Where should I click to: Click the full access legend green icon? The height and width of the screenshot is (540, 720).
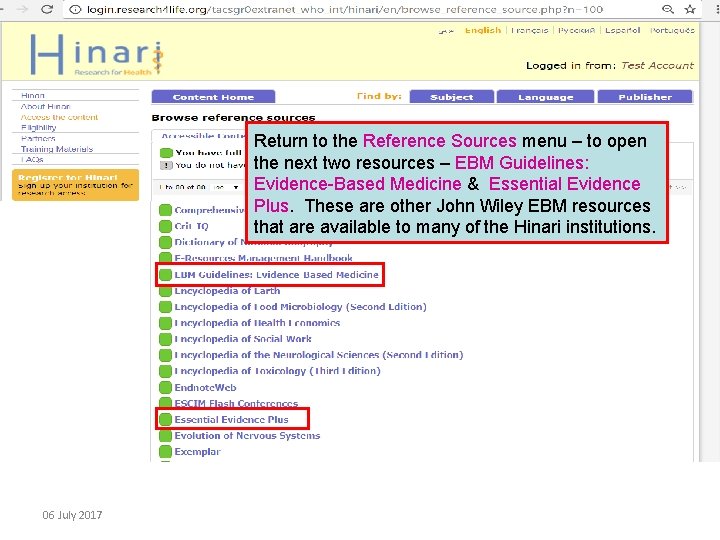pyautogui.click(x=166, y=152)
